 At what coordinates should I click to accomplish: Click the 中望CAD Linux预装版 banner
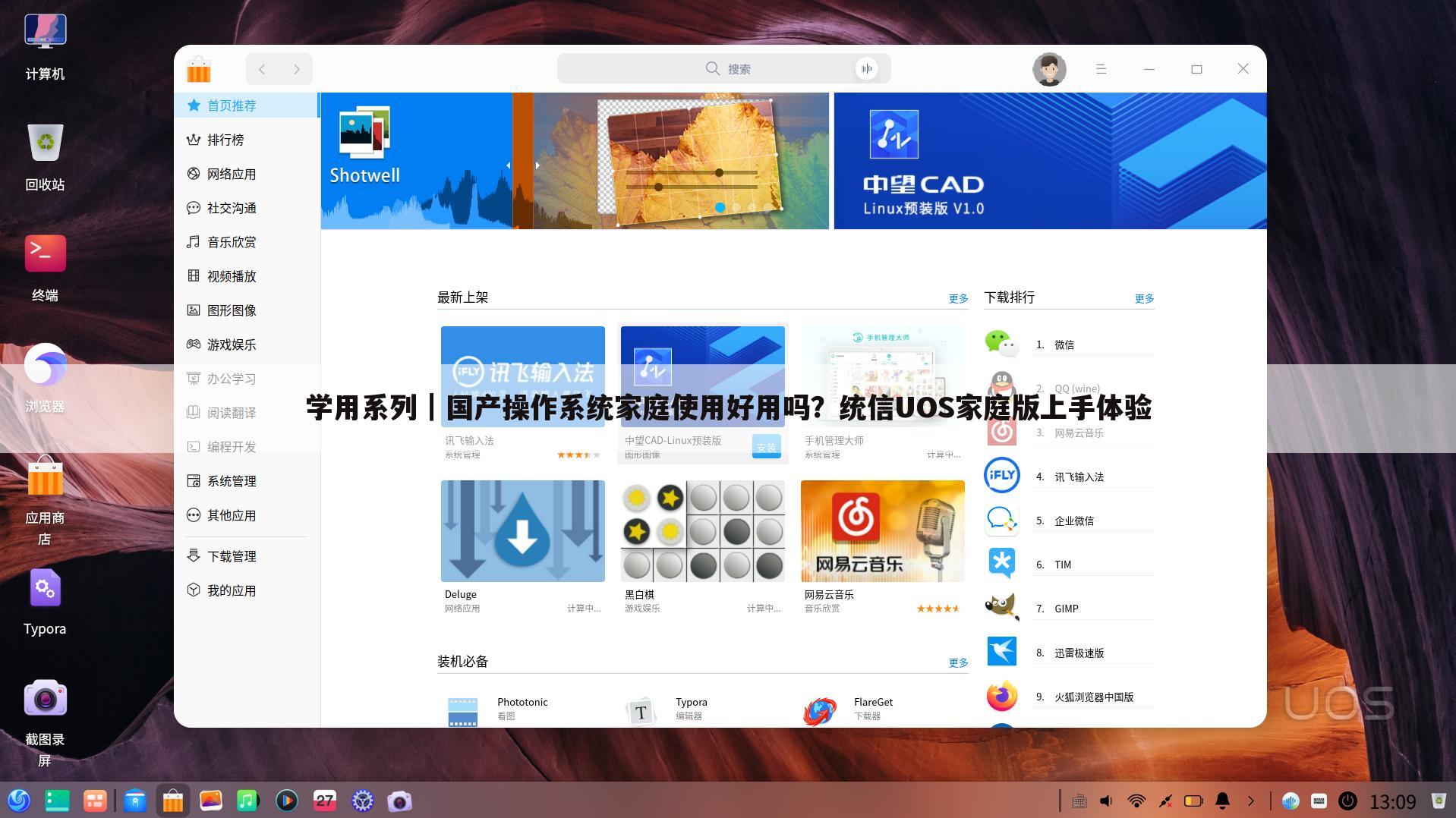[x=1050, y=161]
